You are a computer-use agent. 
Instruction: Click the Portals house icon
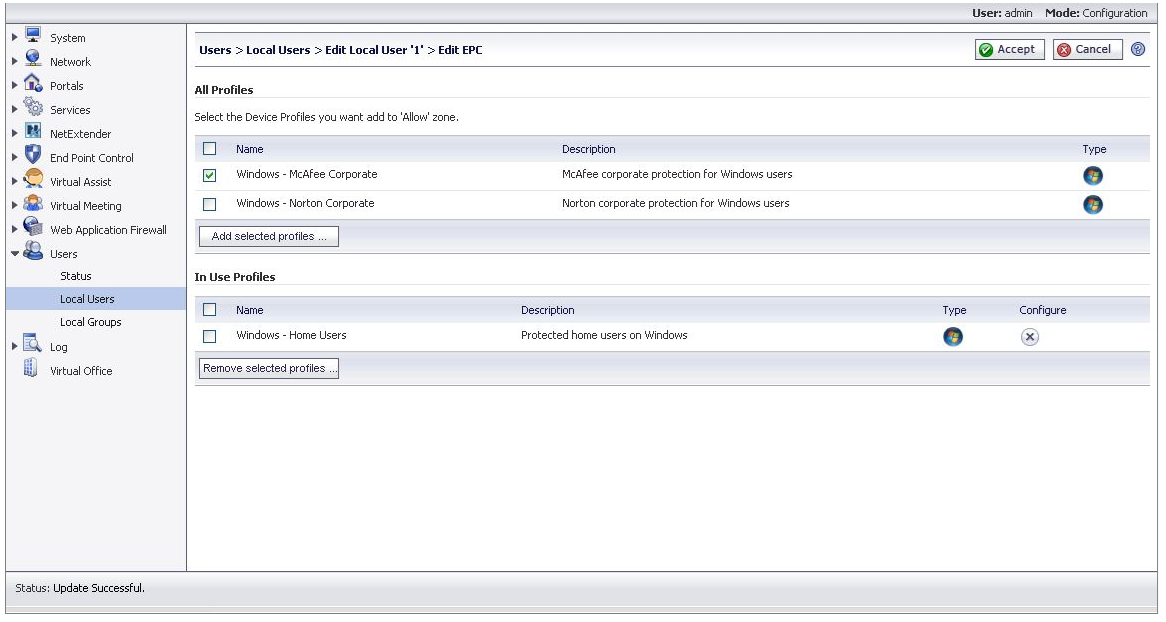[33, 83]
